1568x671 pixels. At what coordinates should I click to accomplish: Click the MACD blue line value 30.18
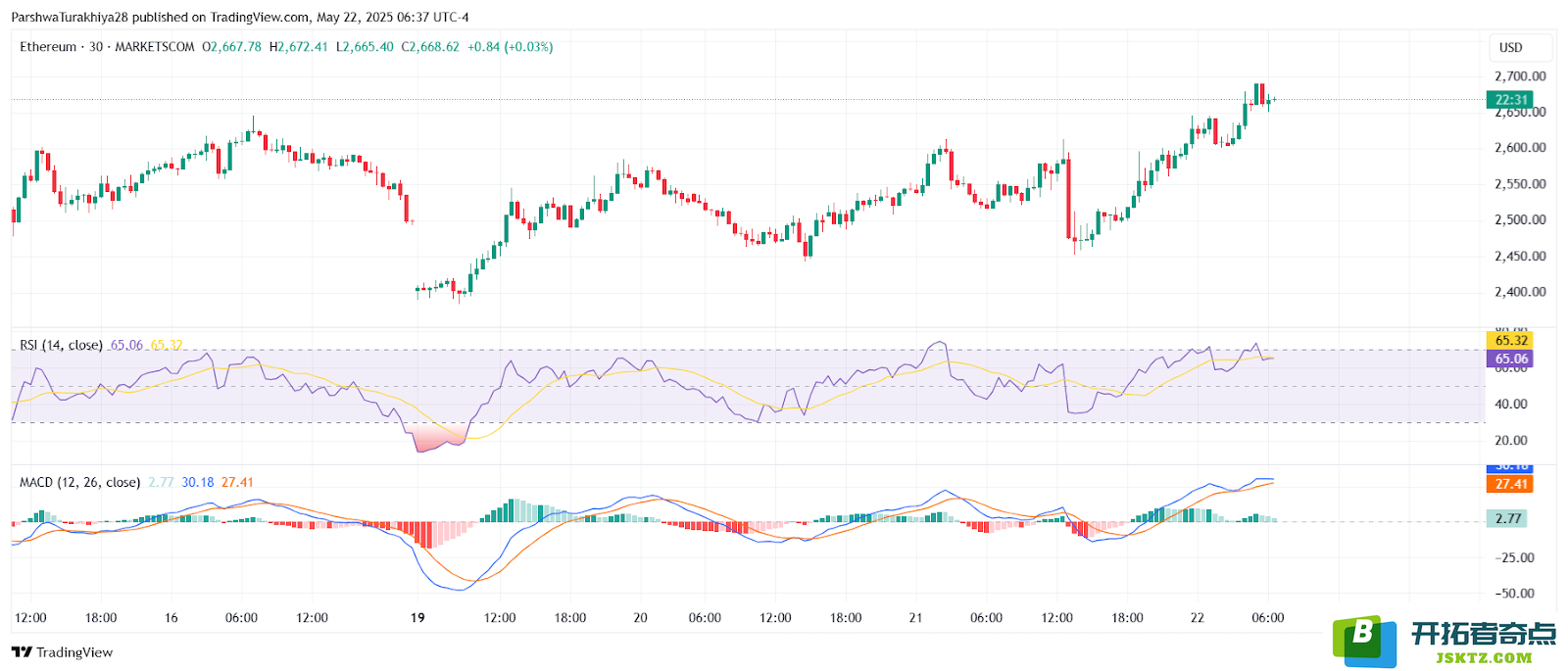[198, 482]
